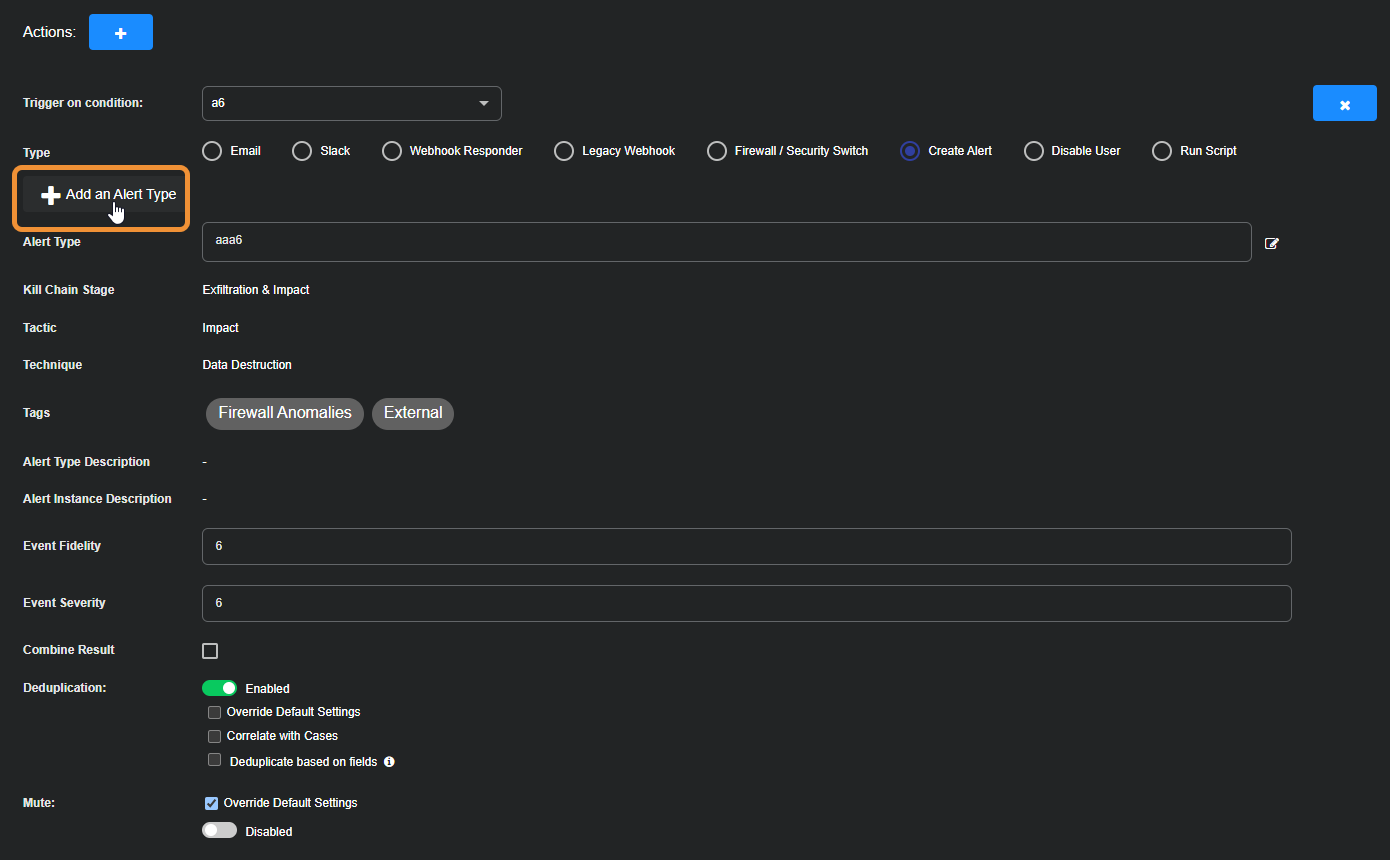Pick the Run Script action type
Image resolution: width=1390 pixels, height=860 pixels.
click(x=1162, y=151)
